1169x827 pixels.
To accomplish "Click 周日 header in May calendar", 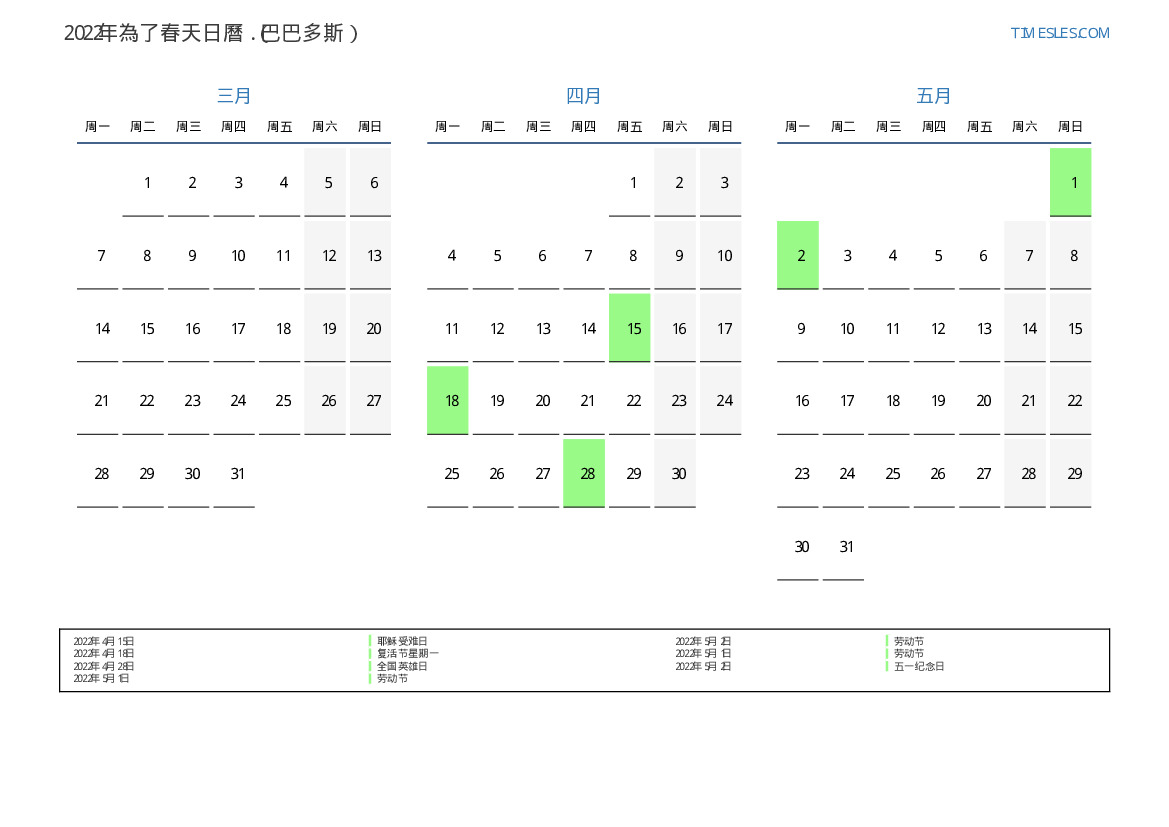I will (x=1070, y=127).
